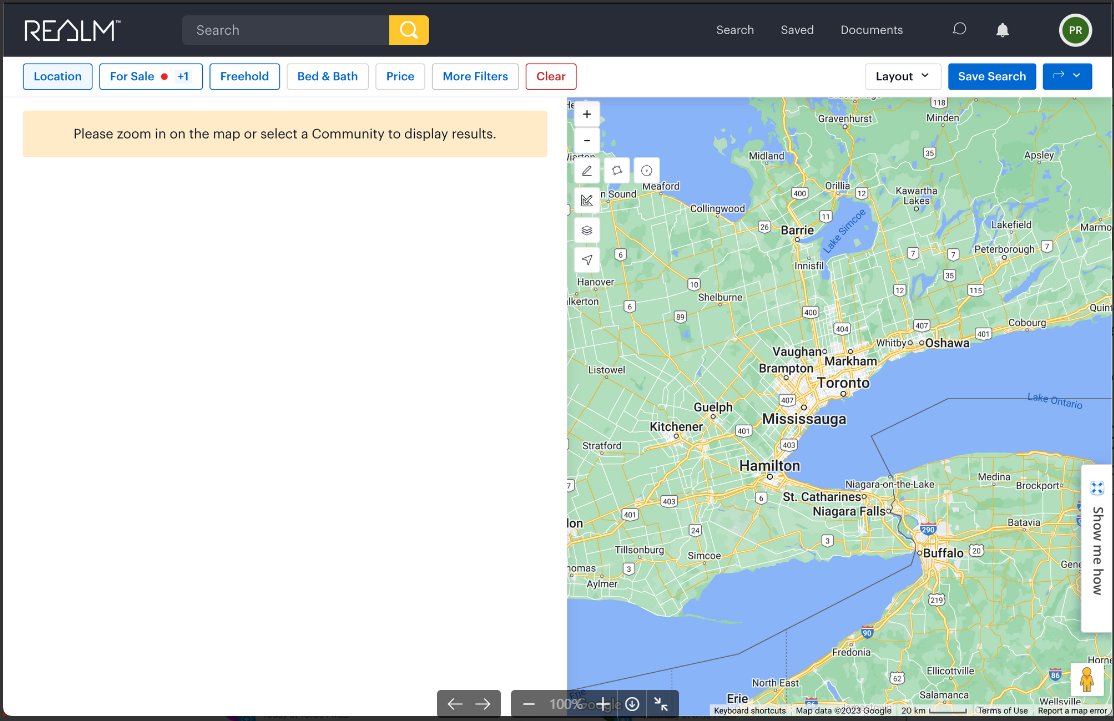The width and height of the screenshot is (1114, 721).
Task: Open the blue share dropdown button
Action: [1066, 77]
